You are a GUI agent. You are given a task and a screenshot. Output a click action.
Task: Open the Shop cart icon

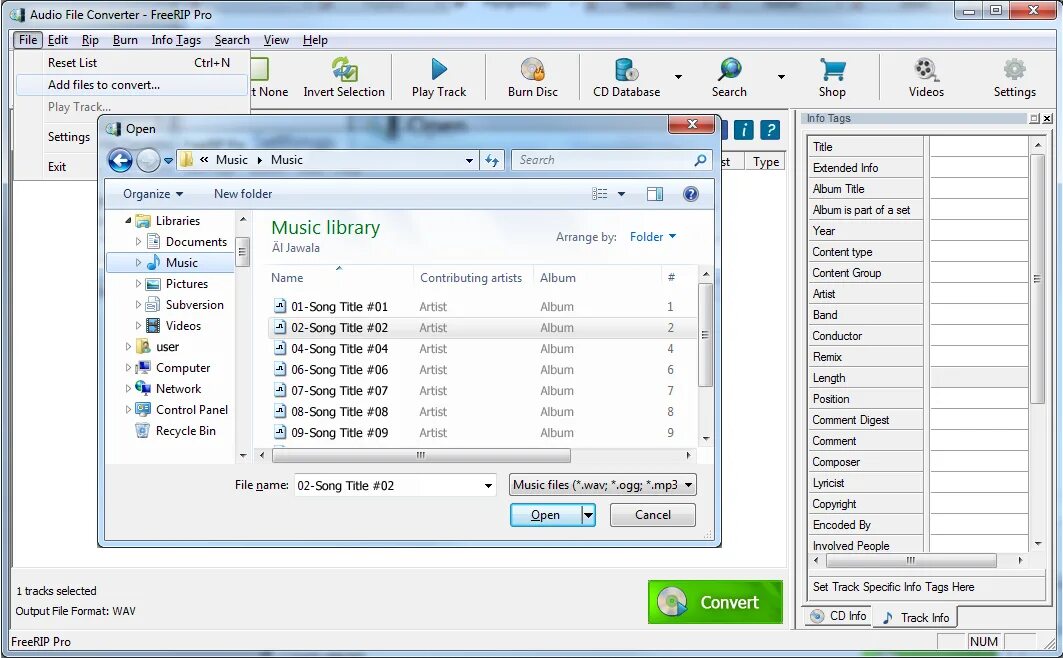coord(832,69)
